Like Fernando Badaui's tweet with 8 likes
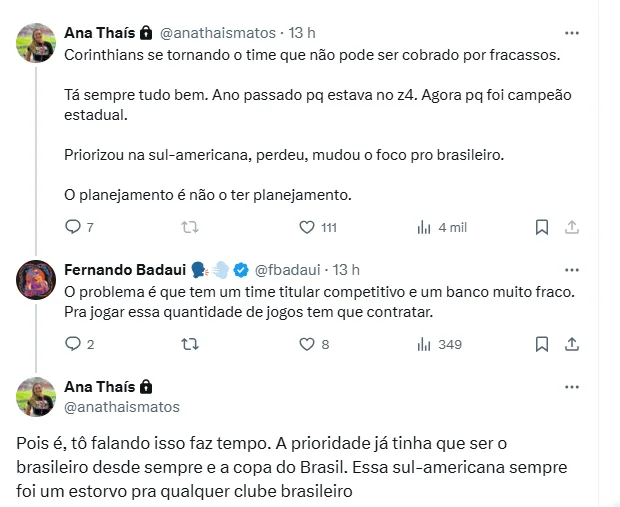Viewport: 620px width, 507px height. click(x=308, y=344)
